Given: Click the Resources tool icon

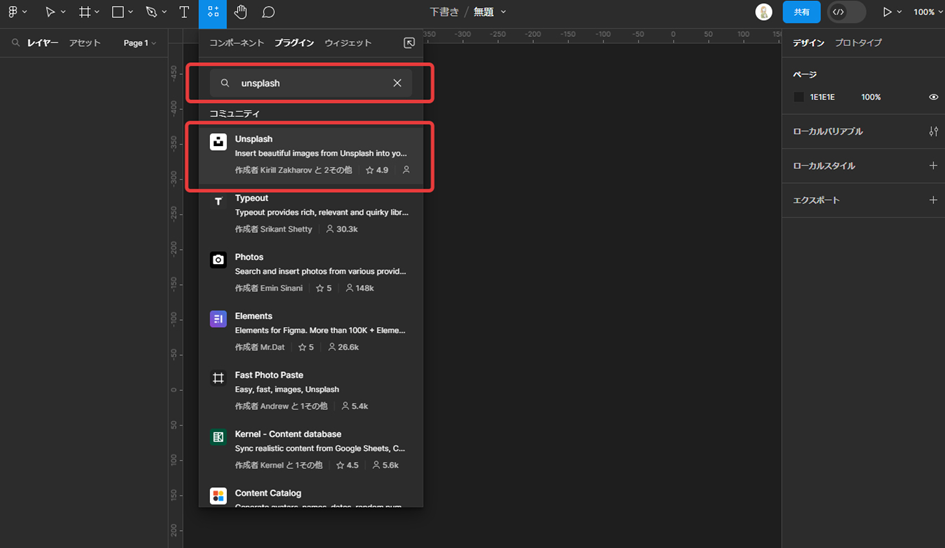Looking at the screenshot, I should pyautogui.click(x=213, y=12).
